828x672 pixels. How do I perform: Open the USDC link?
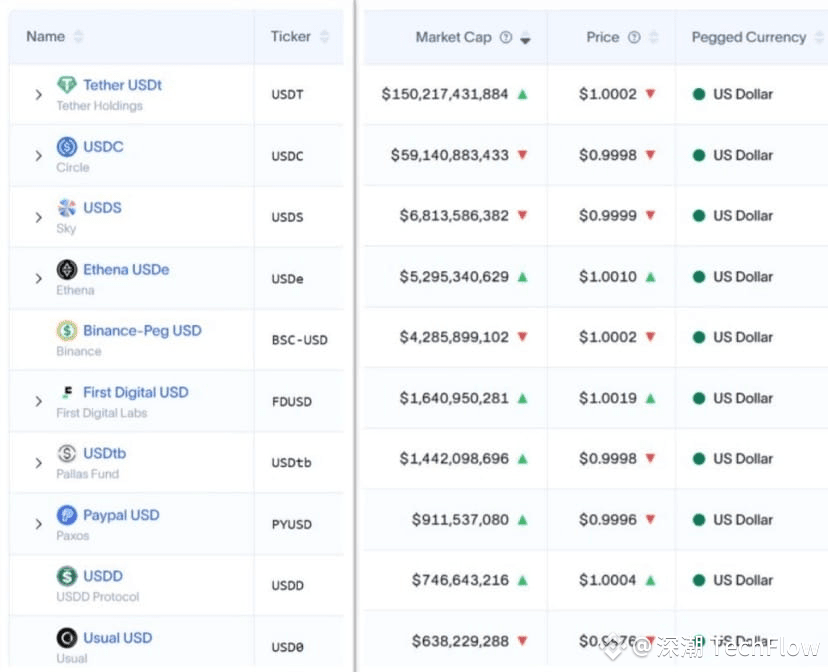pos(103,146)
